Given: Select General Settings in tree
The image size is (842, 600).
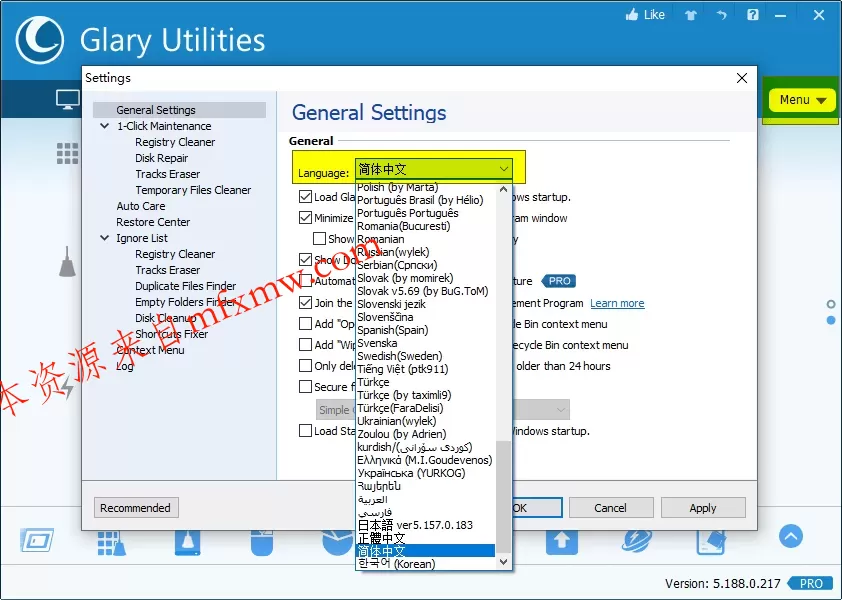Looking at the screenshot, I should point(179,110).
